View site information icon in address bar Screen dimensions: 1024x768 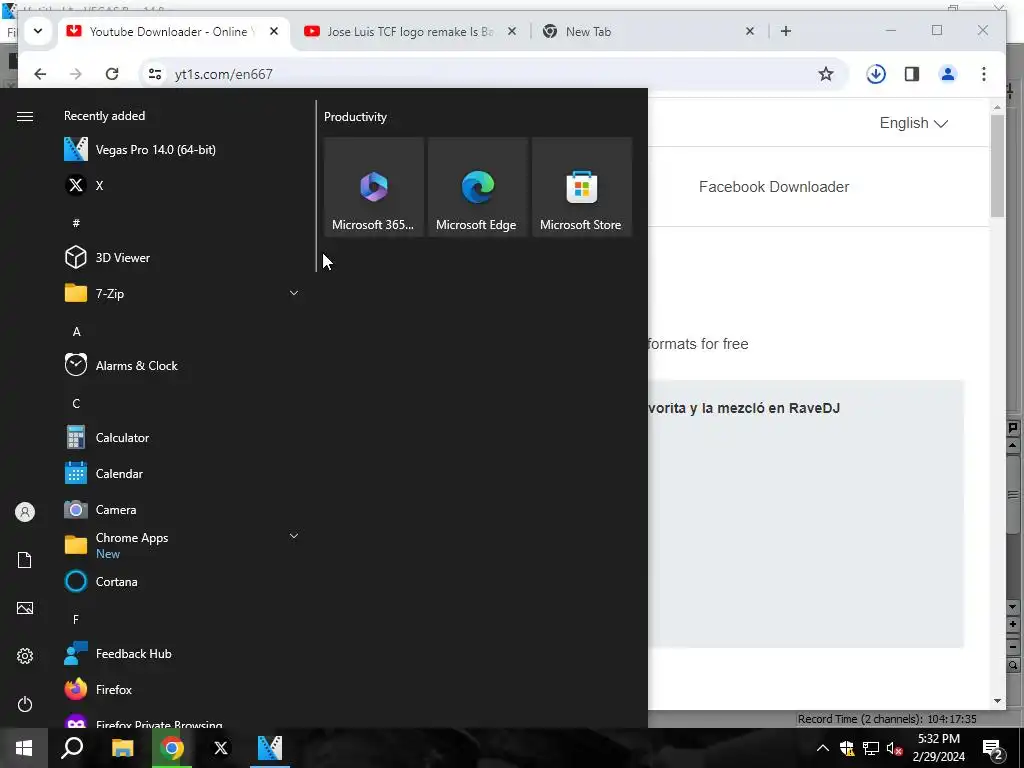[x=155, y=74]
